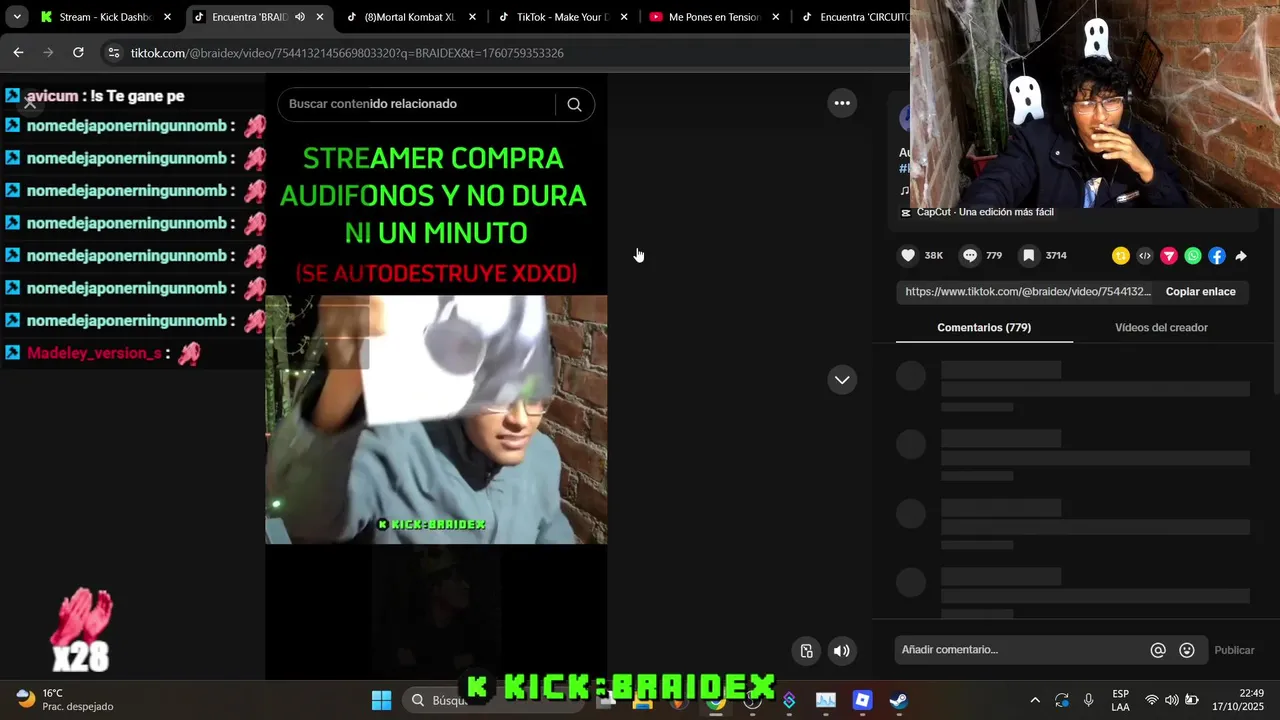Open the browser tab list dropdown
The width and height of the screenshot is (1280, 720).
[x=17, y=17]
